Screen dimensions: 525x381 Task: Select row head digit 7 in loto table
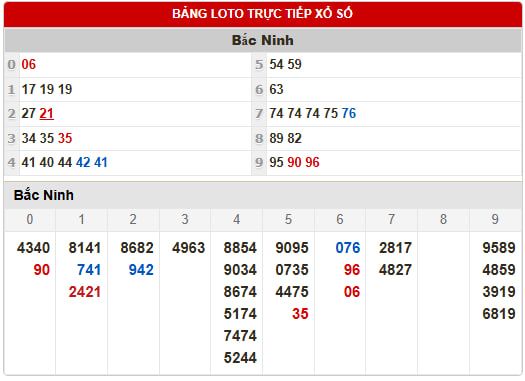pos(259,113)
